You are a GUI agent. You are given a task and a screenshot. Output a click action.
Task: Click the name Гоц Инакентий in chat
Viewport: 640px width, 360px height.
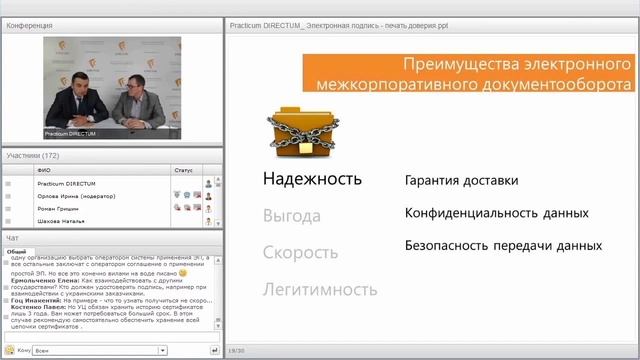click(x=36, y=300)
